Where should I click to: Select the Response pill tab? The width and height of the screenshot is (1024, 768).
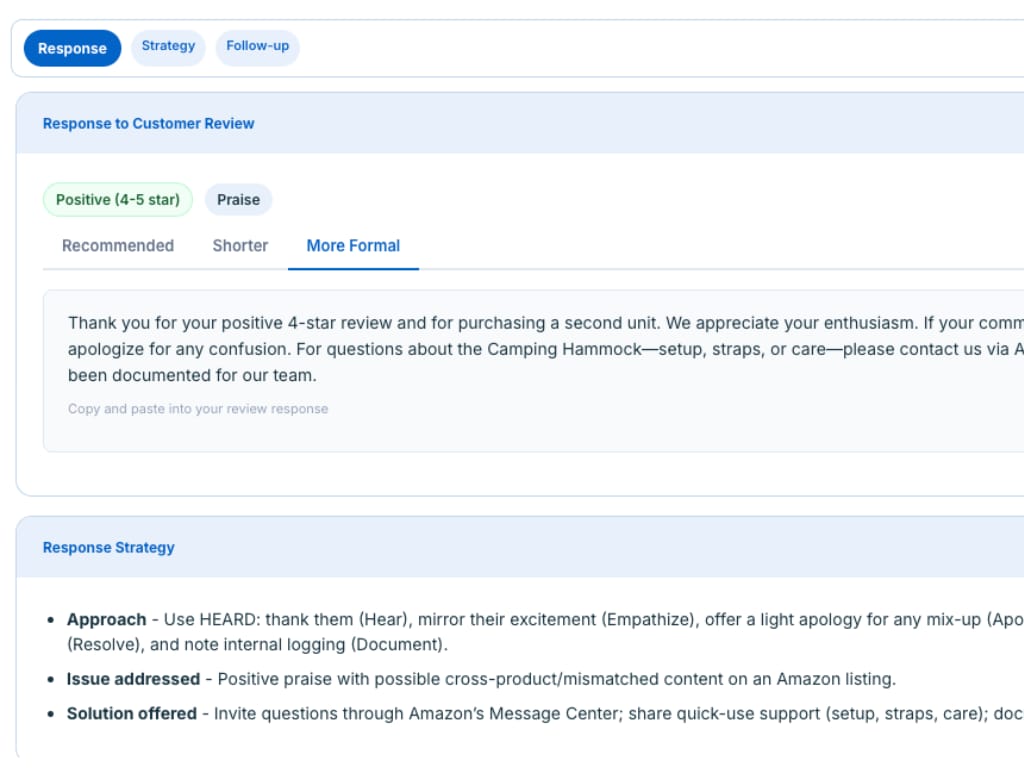pyautogui.click(x=72, y=48)
